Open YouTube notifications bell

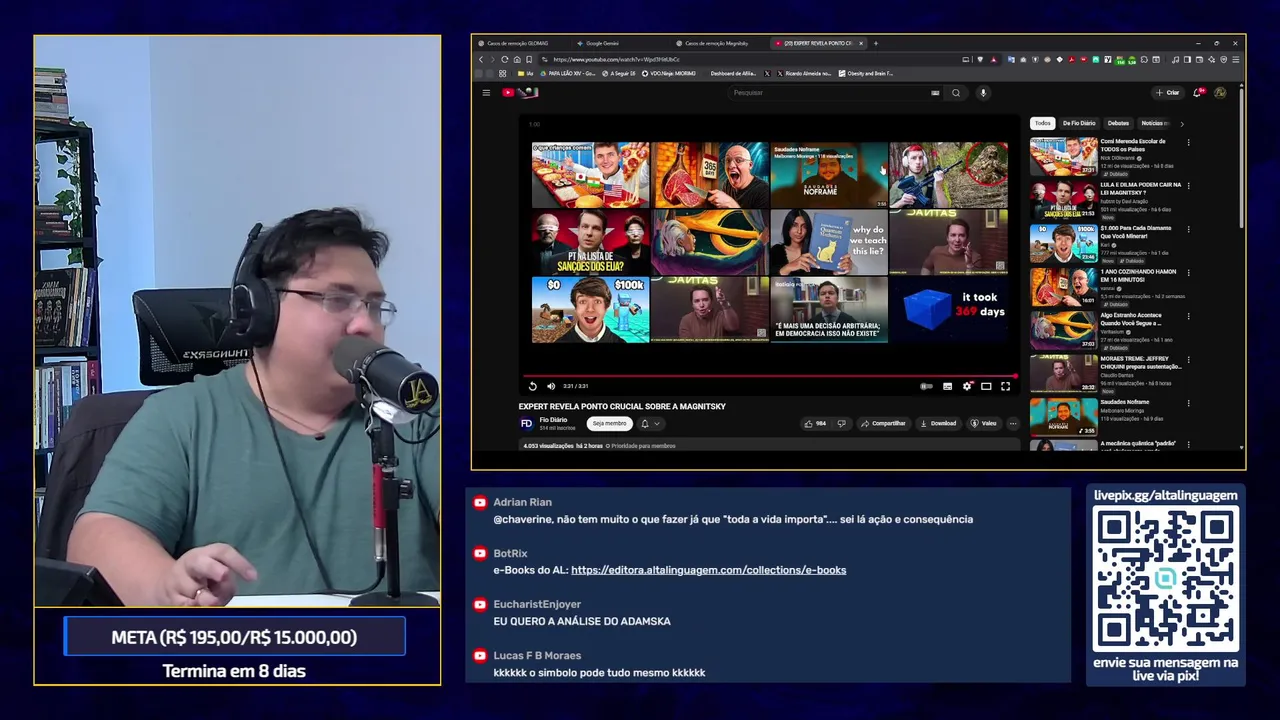(x=1198, y=93)
